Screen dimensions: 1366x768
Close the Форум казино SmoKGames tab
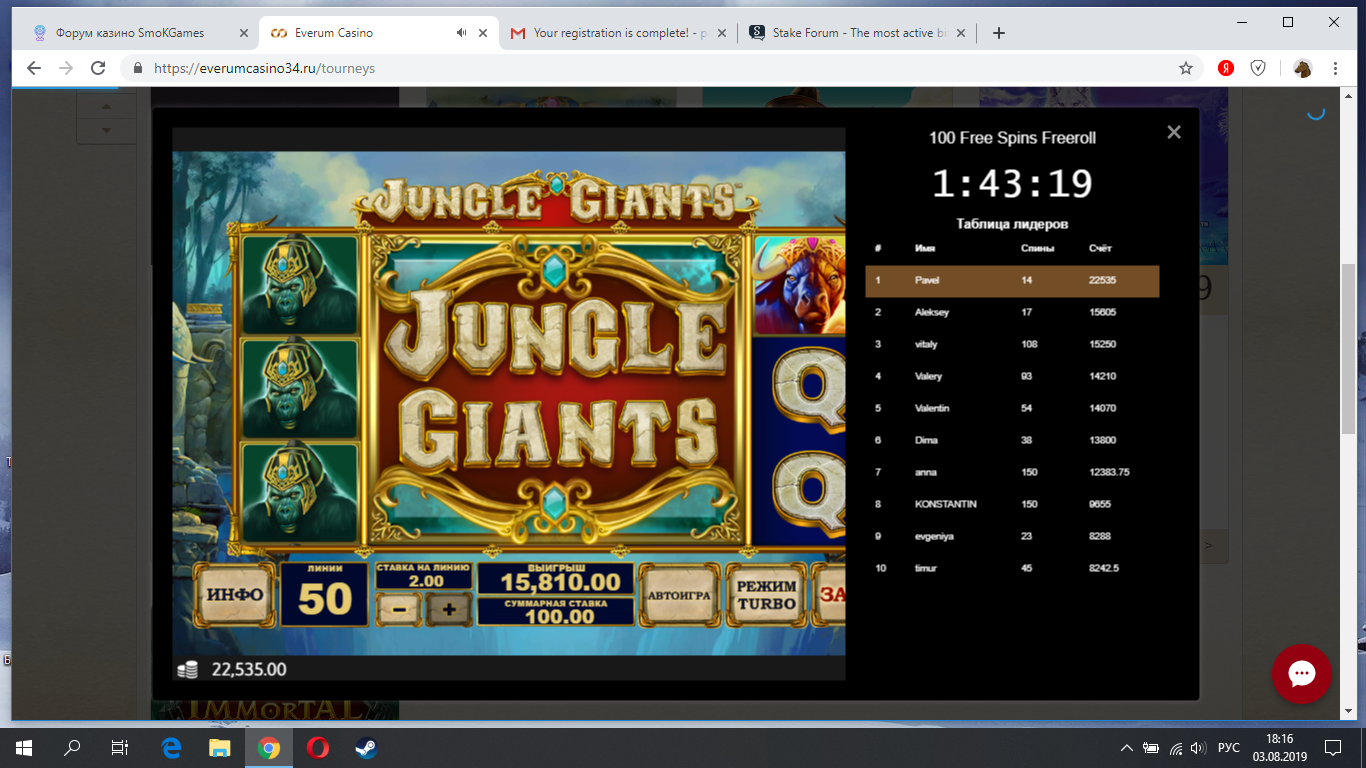(244, 33)
